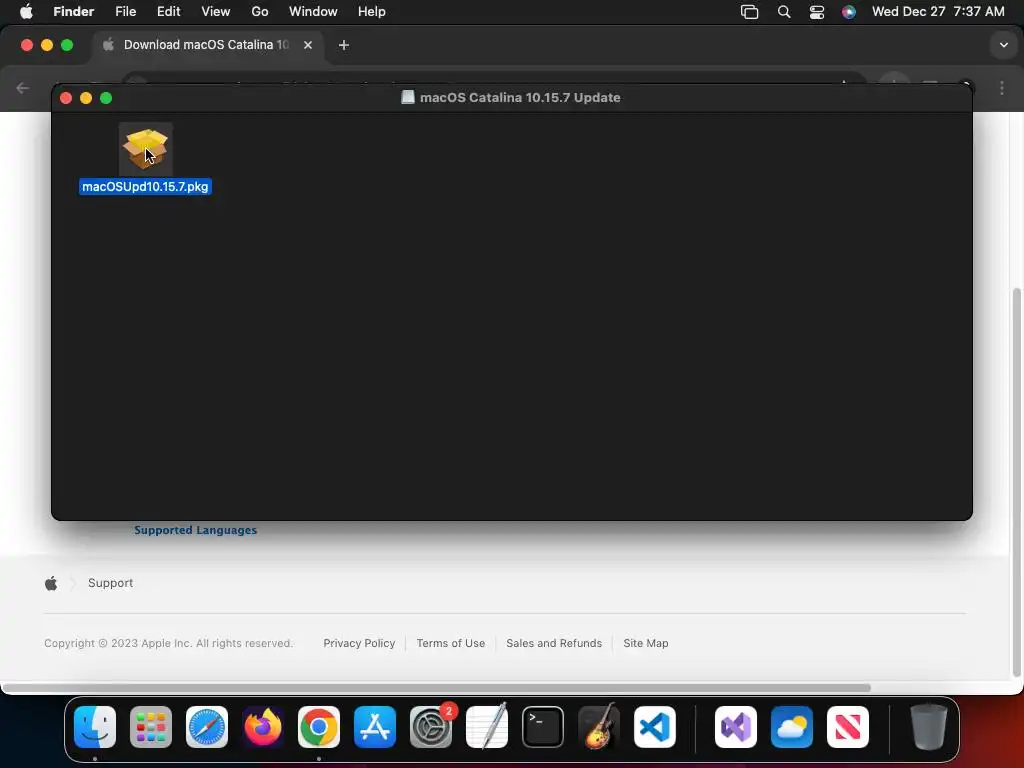Screen dimensions: 1024x768
Task: Expand the Chrome tab search dropdown
Action: 1004,45
